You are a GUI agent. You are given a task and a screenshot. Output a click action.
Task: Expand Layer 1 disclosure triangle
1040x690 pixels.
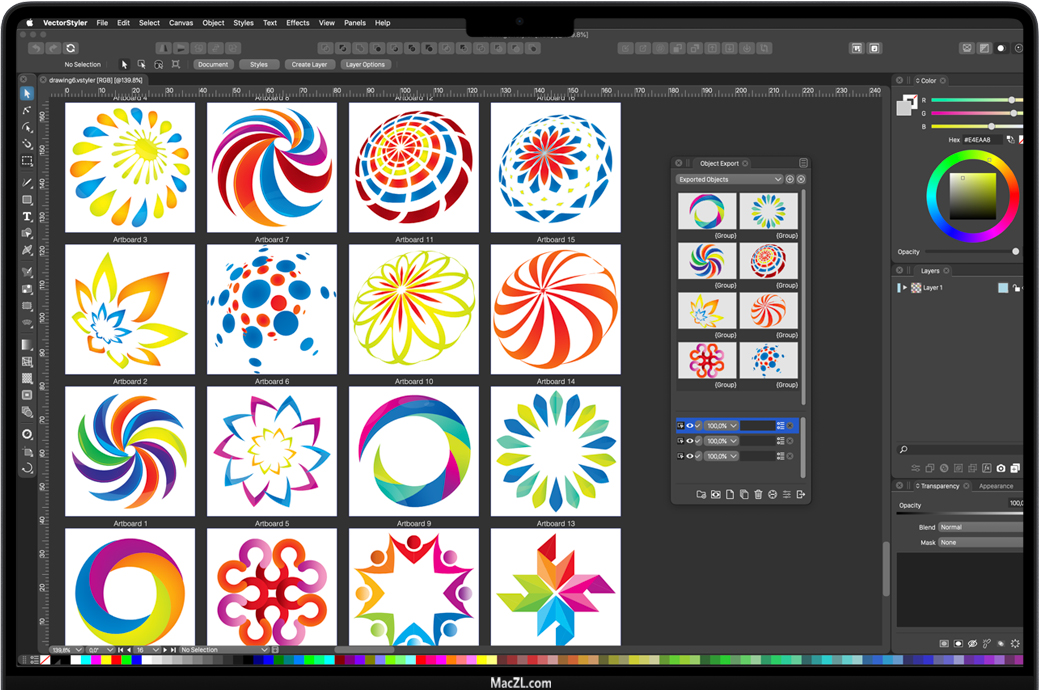click(x=905, y=288)
